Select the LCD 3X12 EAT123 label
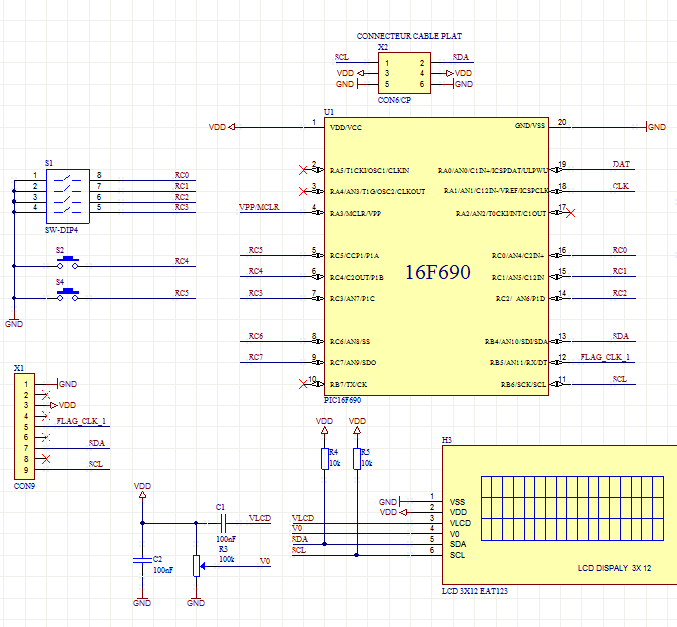Viewport: 677px width, 627px height. 475,591
